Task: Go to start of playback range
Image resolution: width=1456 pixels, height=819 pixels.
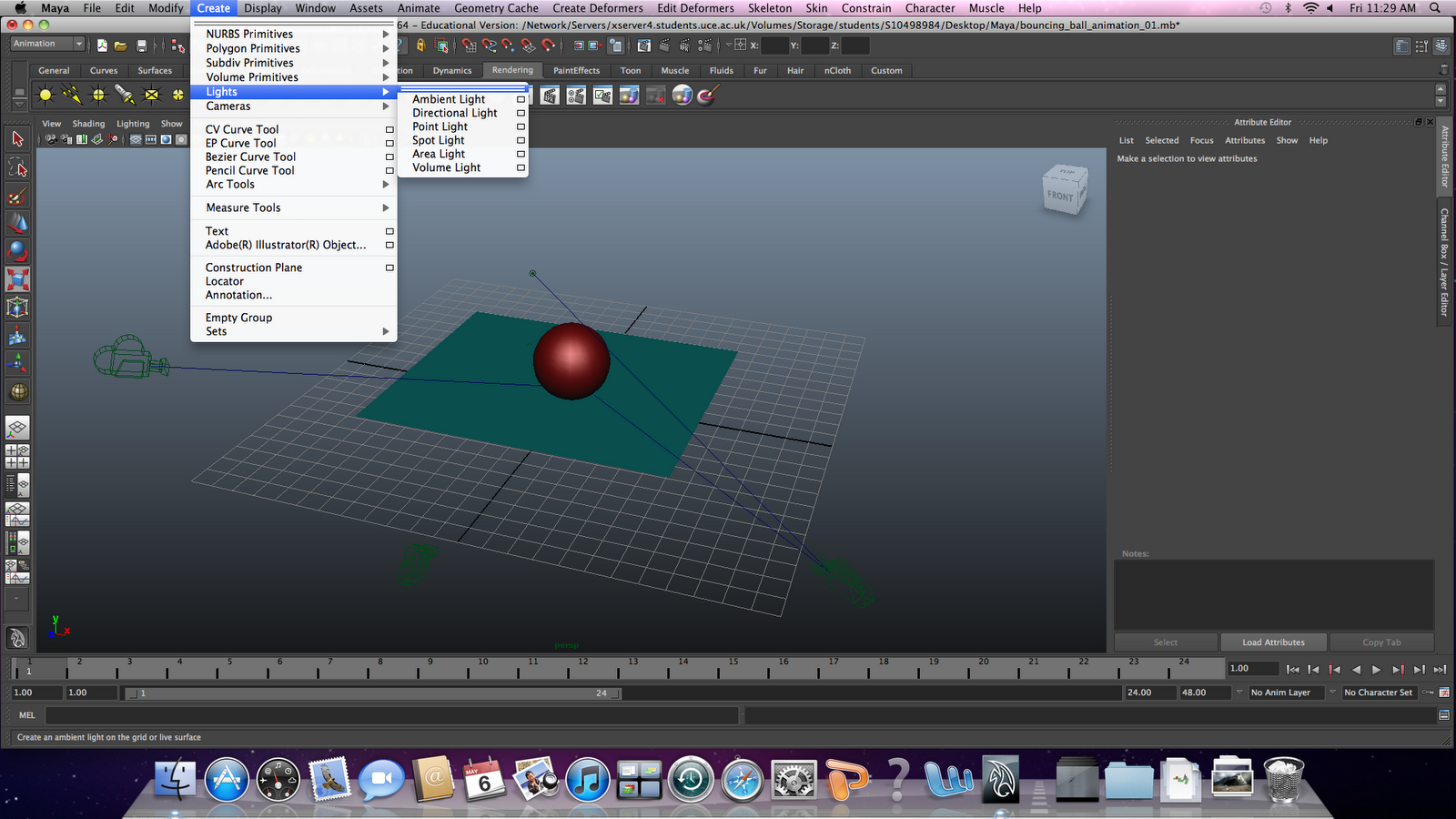Action: pos(1292,670)
